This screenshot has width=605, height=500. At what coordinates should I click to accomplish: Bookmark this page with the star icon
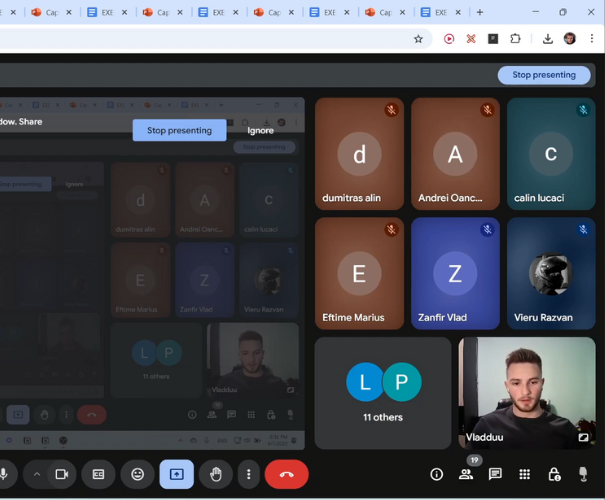coord(418,39)
